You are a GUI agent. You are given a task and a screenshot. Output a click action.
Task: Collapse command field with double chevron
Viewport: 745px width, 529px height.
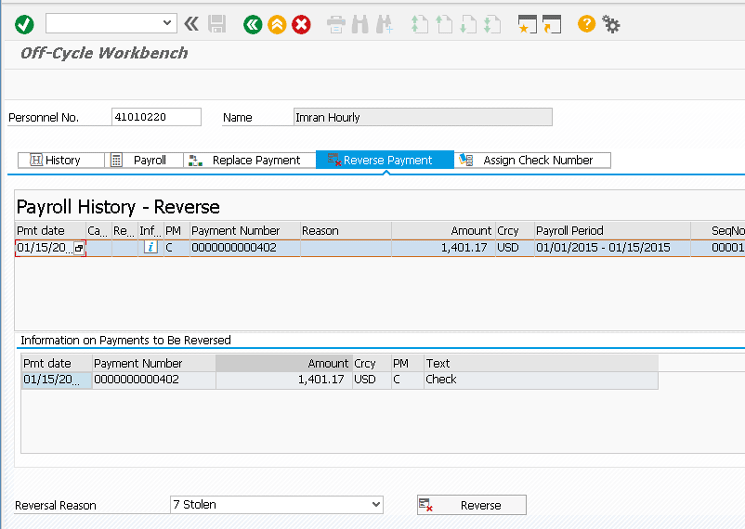click(x=191, y=24)
